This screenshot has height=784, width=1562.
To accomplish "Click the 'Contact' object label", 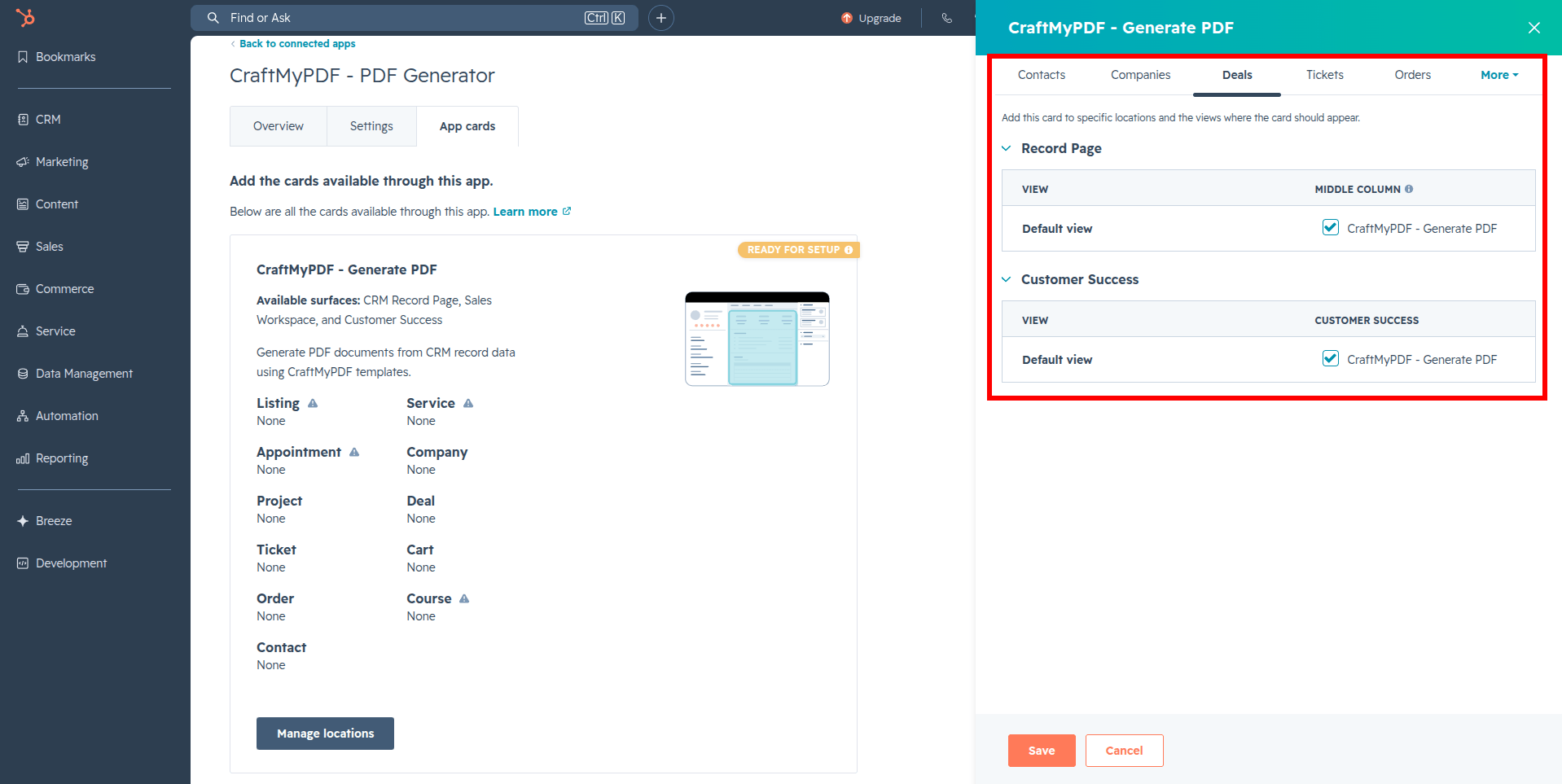I will point(282,647).
